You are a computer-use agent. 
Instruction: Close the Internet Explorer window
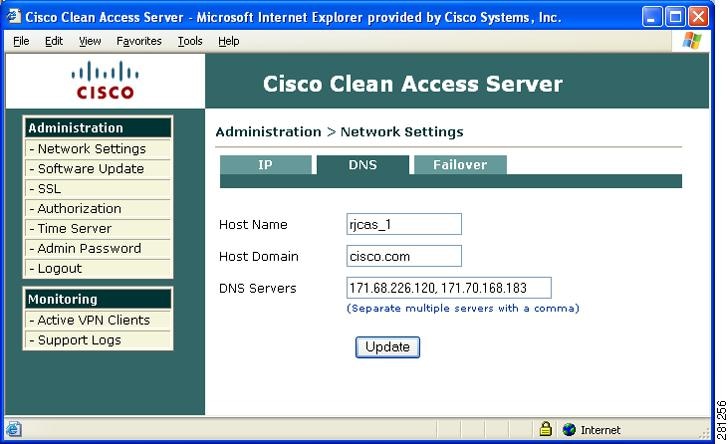(x=698, y=17)
